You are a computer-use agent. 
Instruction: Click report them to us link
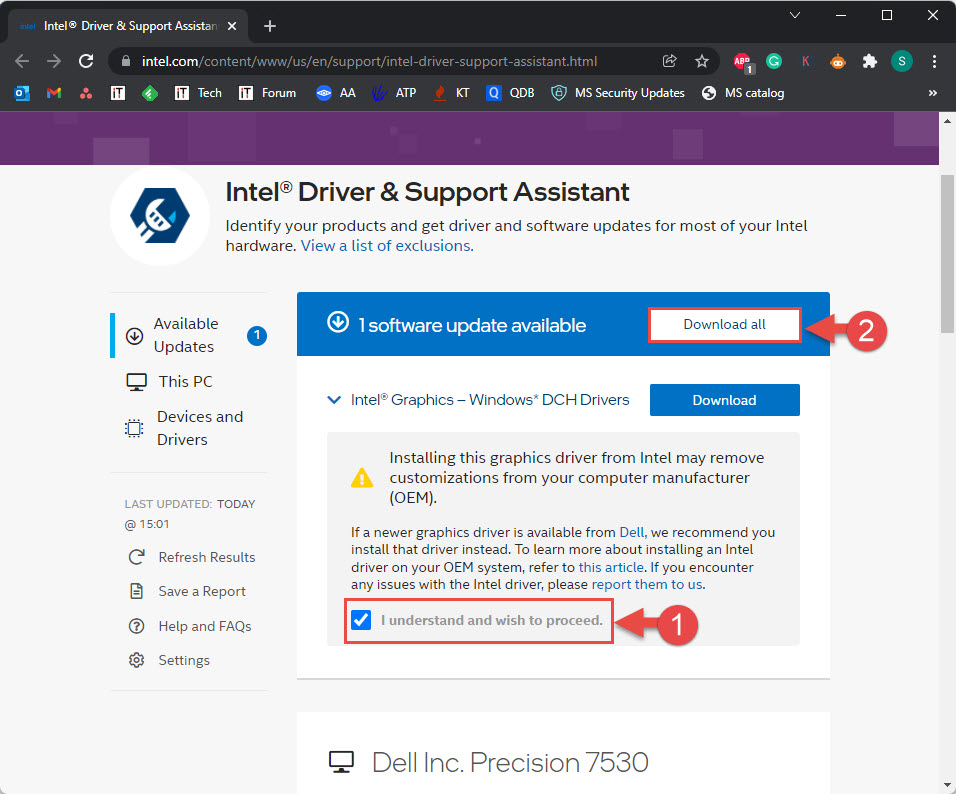tap(647, 584)
